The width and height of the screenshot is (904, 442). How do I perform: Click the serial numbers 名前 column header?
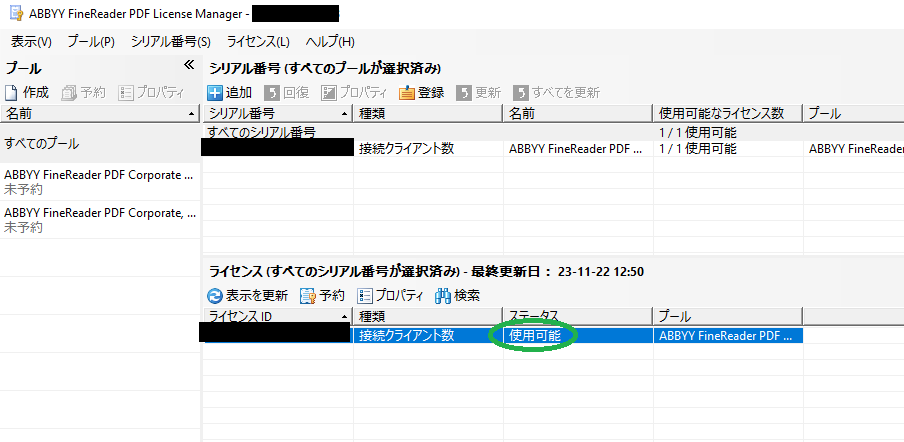point(578,114)
